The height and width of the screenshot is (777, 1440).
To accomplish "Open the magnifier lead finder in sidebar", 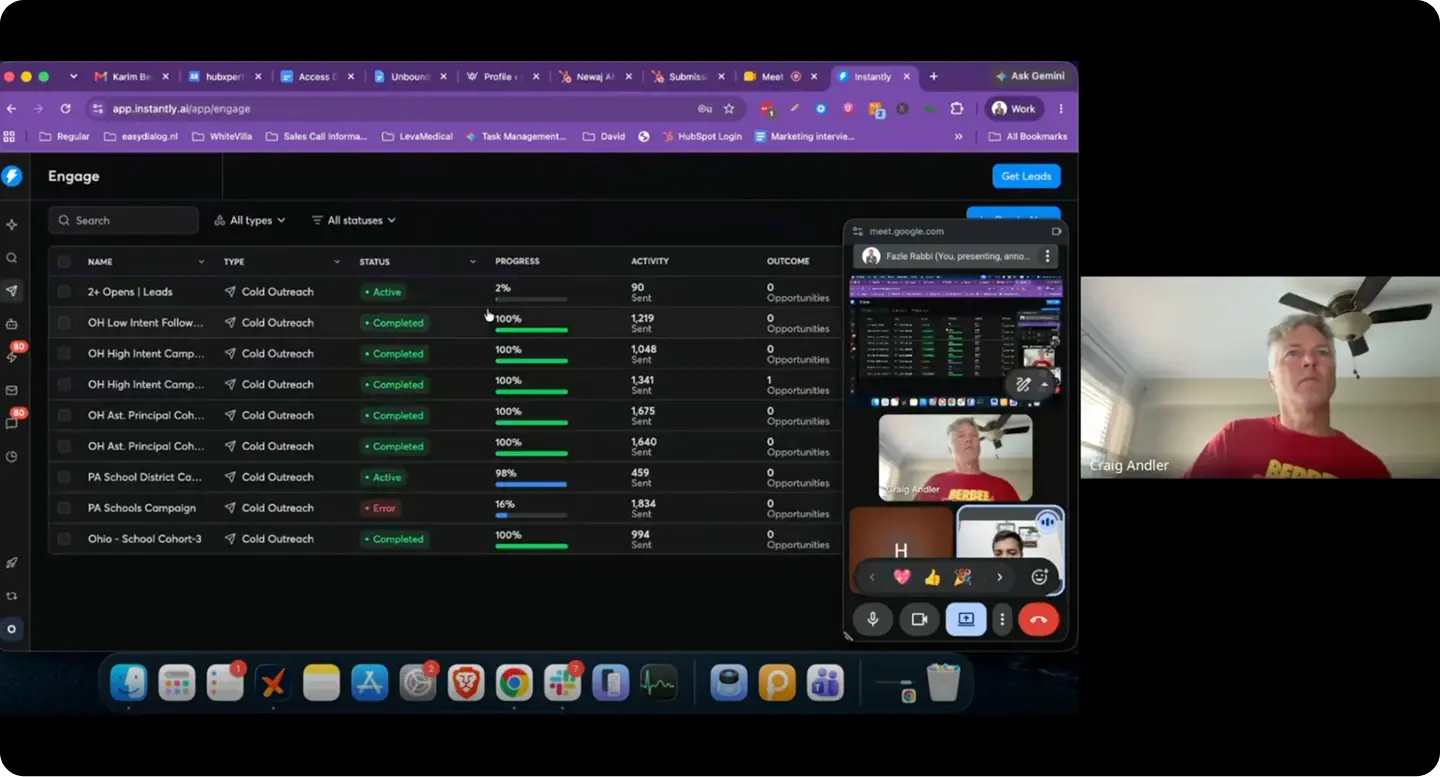I will coord(12,258).
